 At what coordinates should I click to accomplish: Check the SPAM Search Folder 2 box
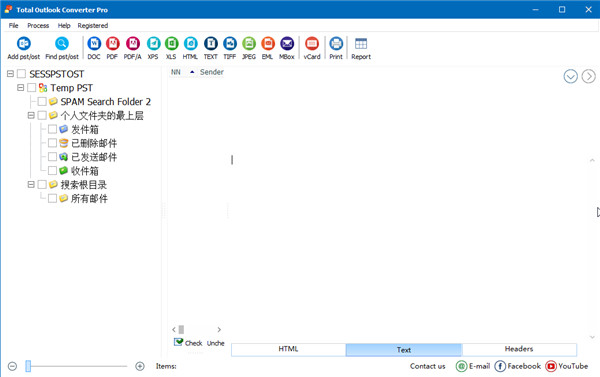[x=42, y=101]
